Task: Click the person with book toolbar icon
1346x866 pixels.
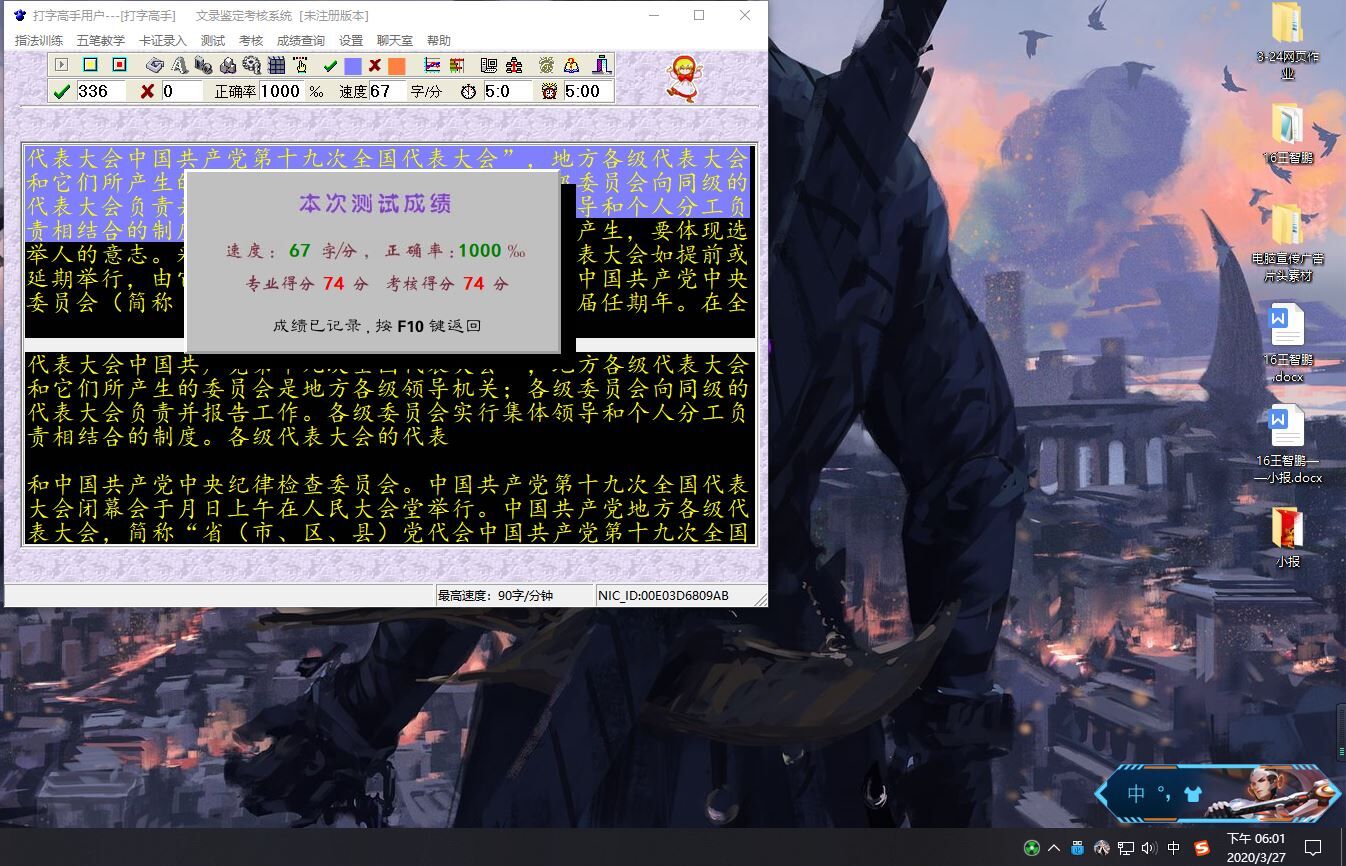Action: click(x=571, y=65)
